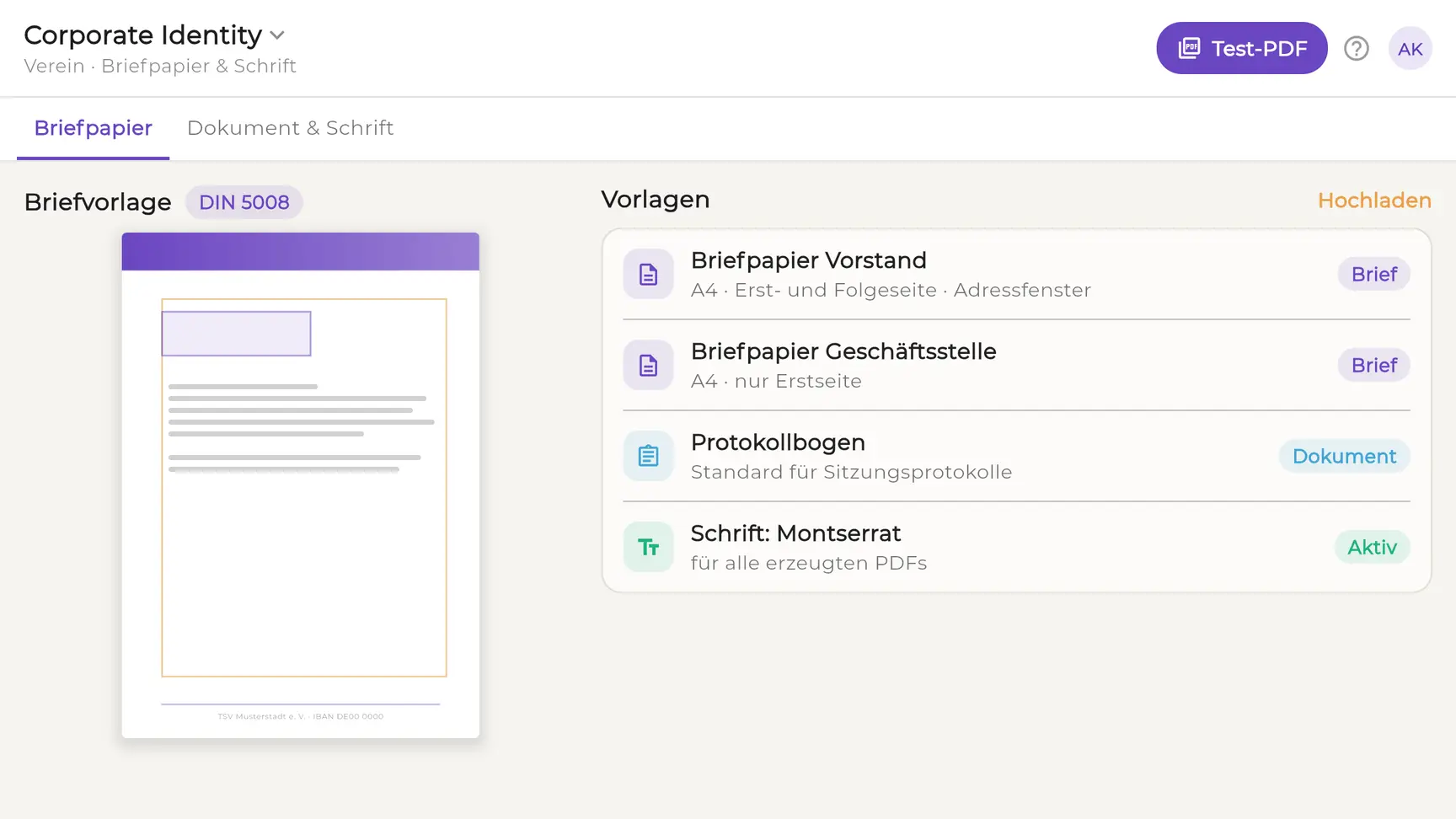Click the help question mark icon
1456x819 pixels.
click(1357, 49)
